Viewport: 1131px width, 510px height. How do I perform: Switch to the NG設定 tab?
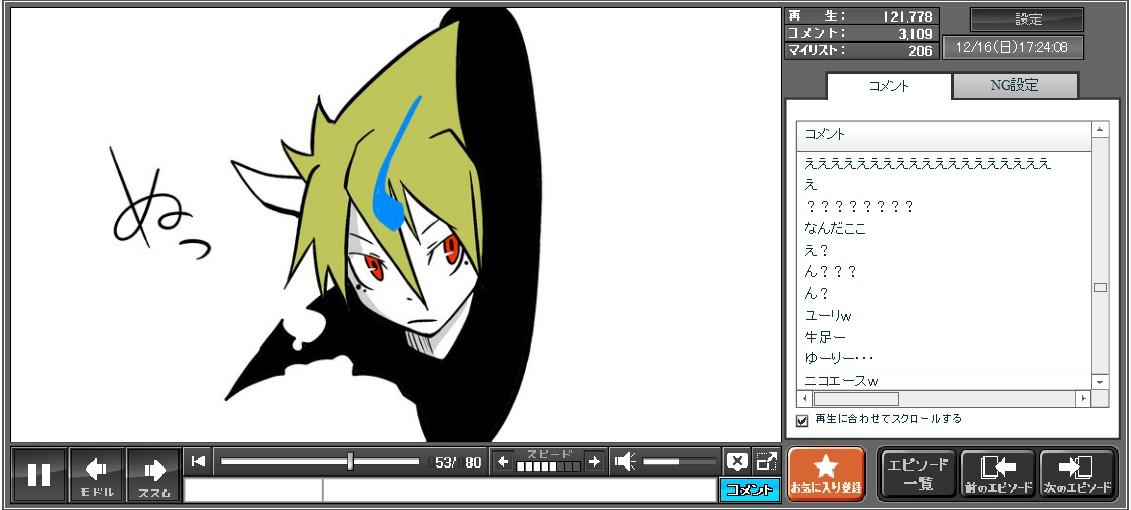1014,86
